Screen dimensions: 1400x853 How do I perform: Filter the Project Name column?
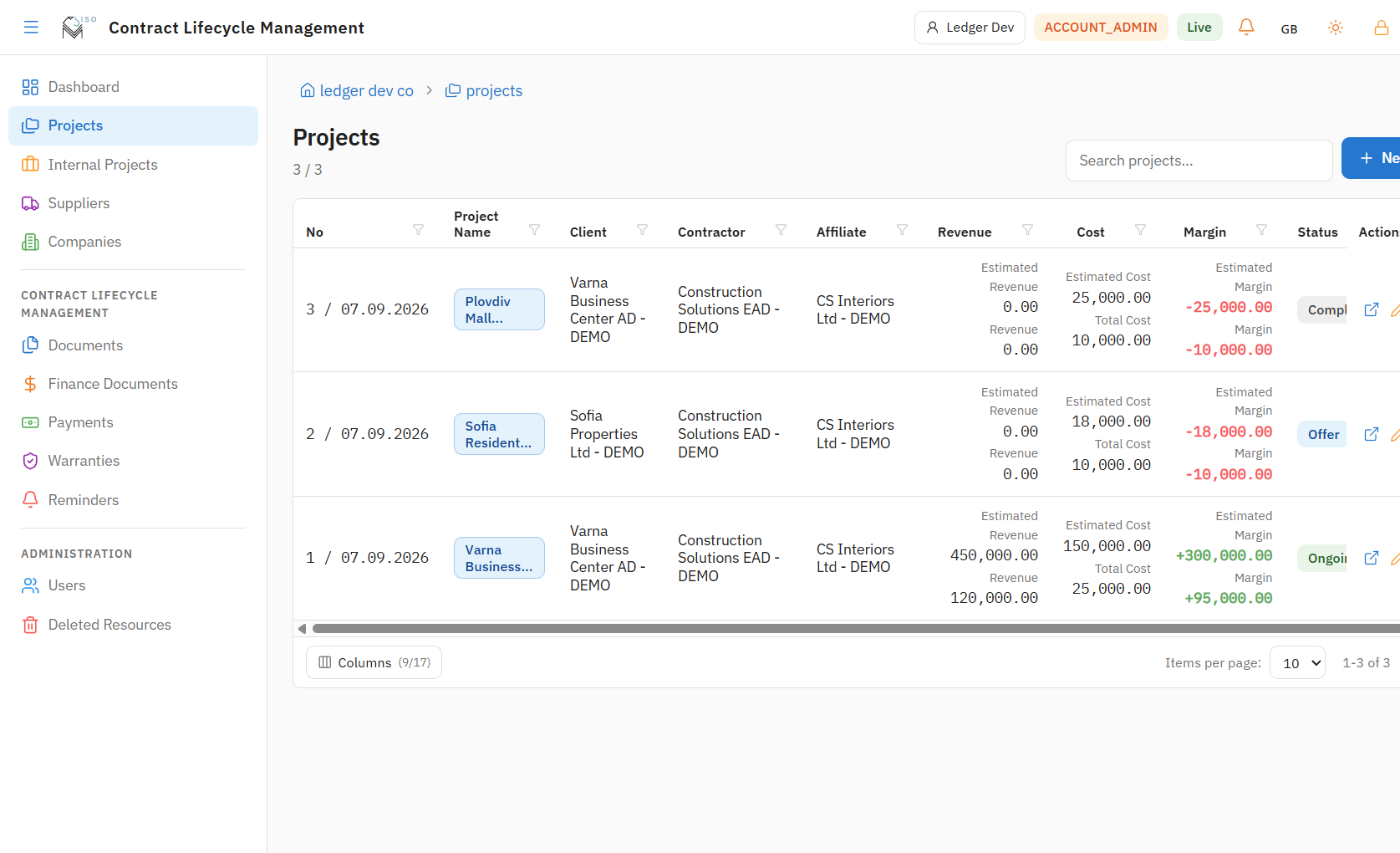click(x=534, y=230)
